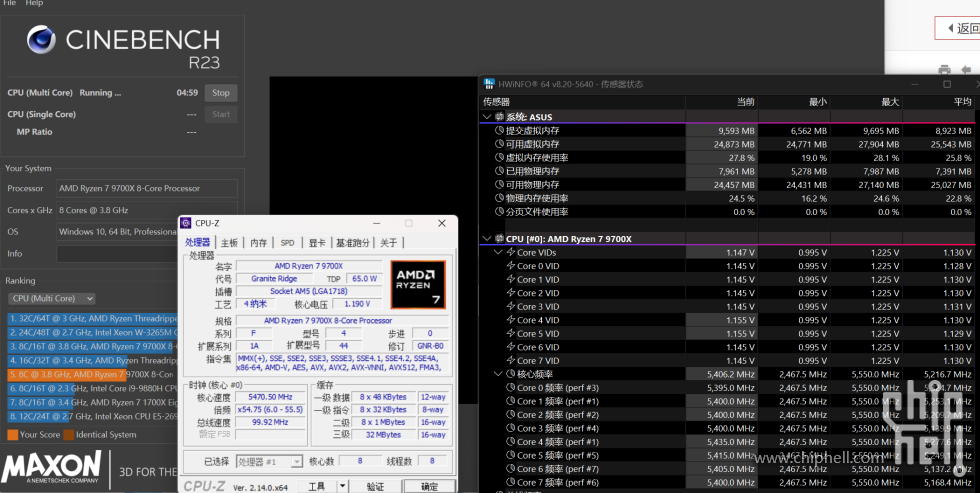
Task: Click the lightning icon beside Core 2 VID
Action: (511, 292)
